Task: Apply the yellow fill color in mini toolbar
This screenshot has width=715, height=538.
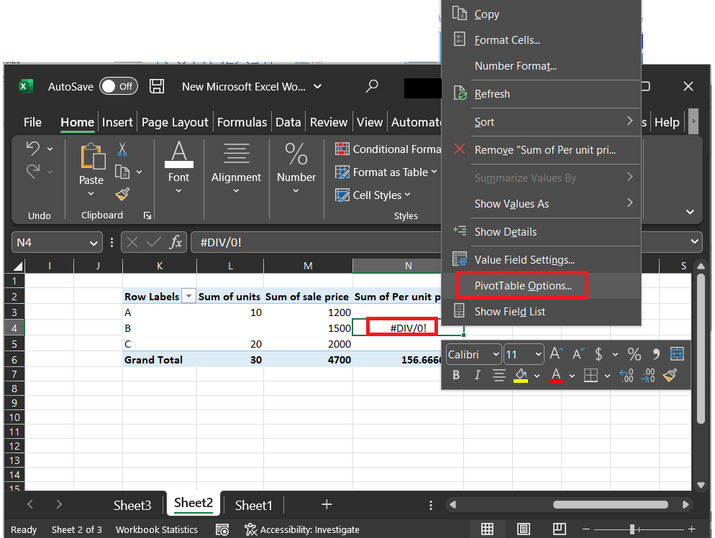Action: (x=520, y=375)
